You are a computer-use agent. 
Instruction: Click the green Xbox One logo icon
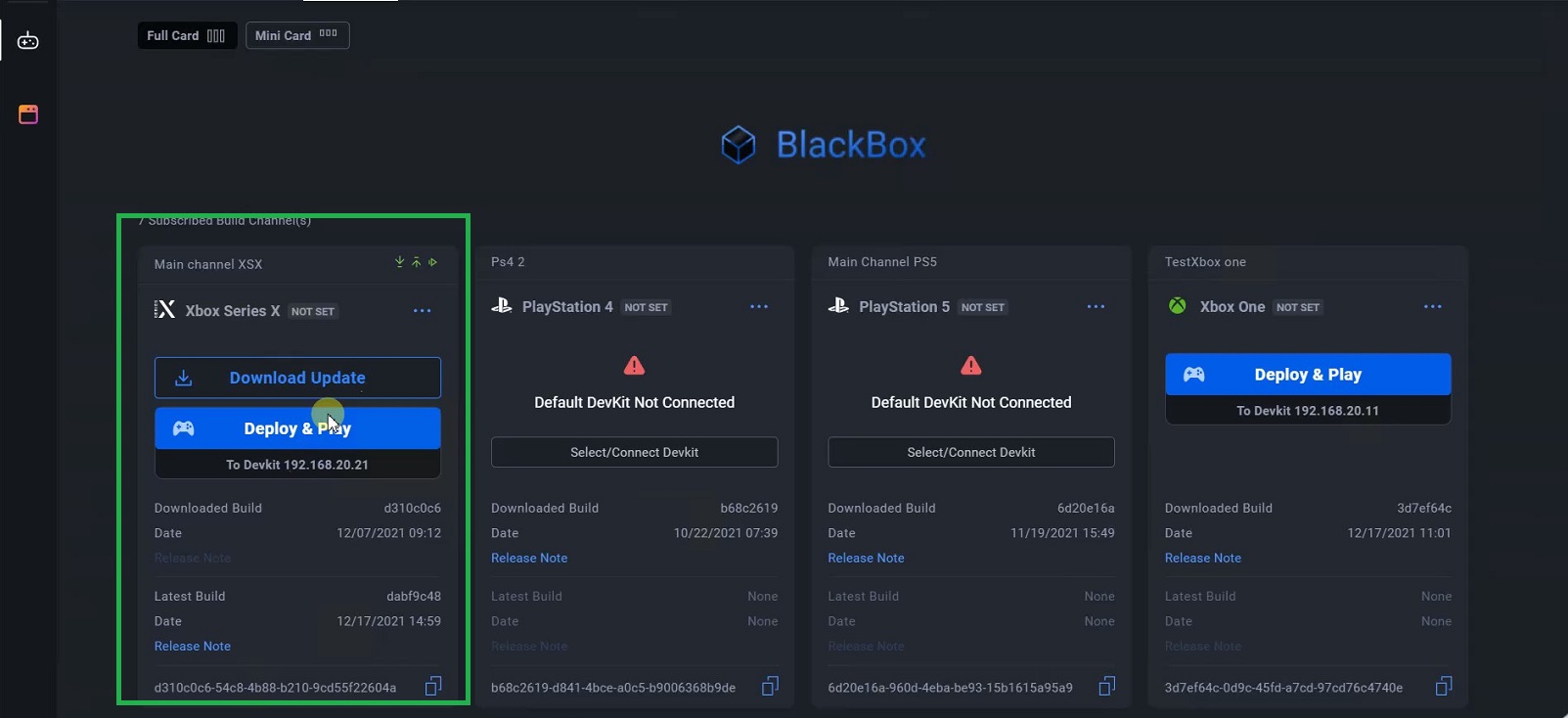pyautogui.click(x=1178, y=306)
